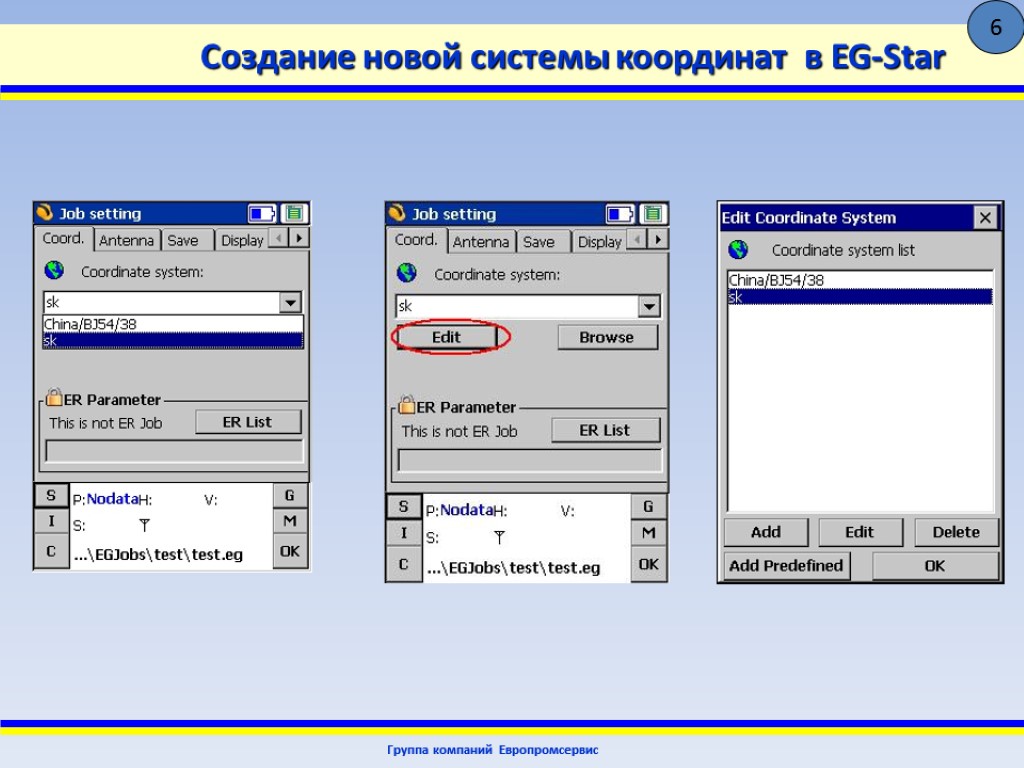
Task: Click Nodata value in left window status panel
Action: [112, 499]
